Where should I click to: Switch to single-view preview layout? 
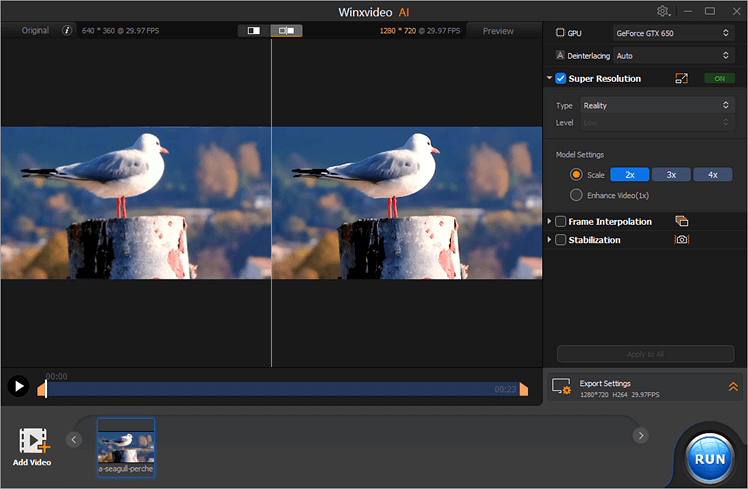coord(254,31)
